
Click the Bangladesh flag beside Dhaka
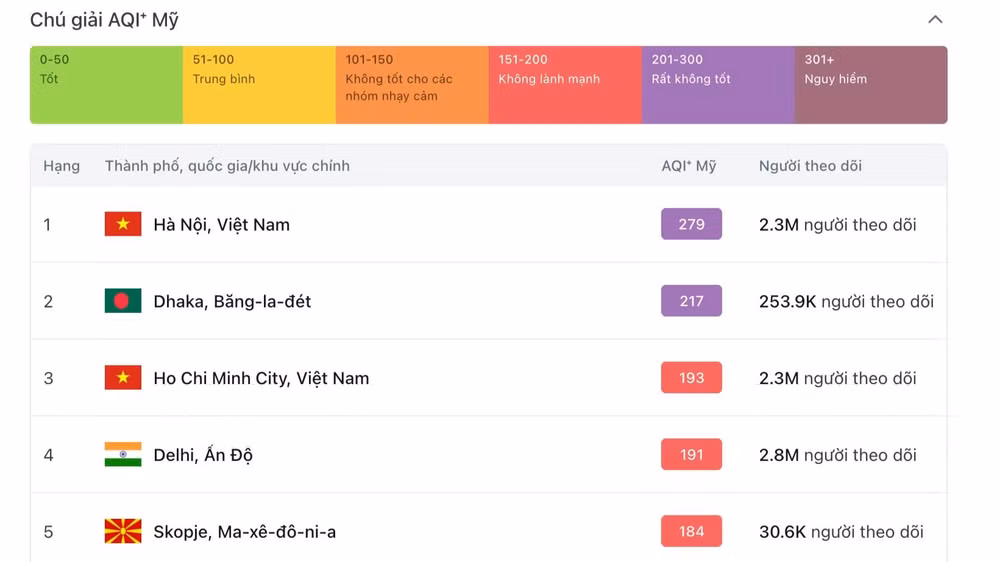coord(123,300)
